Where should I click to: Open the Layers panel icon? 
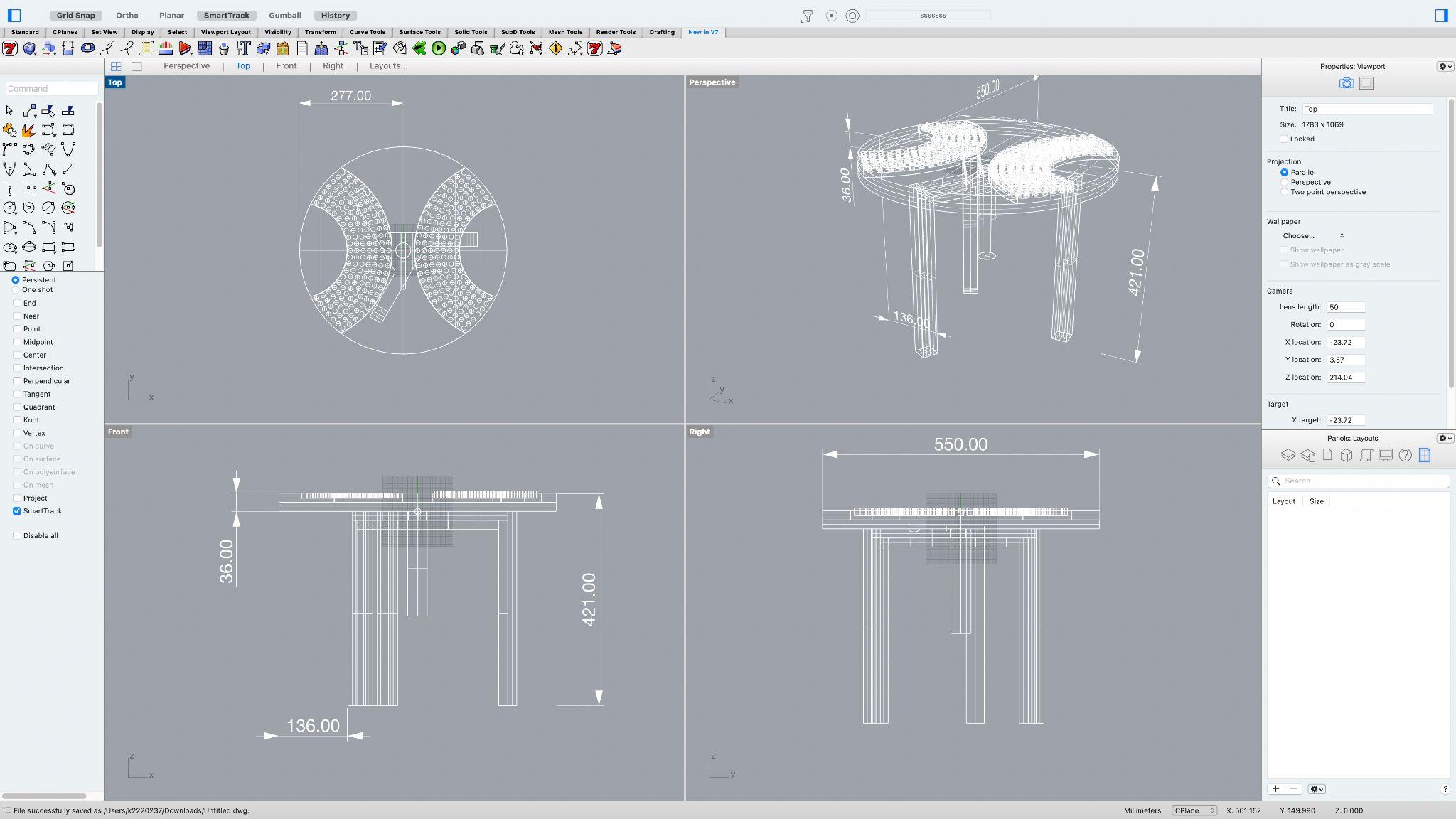coord(1288,455)
